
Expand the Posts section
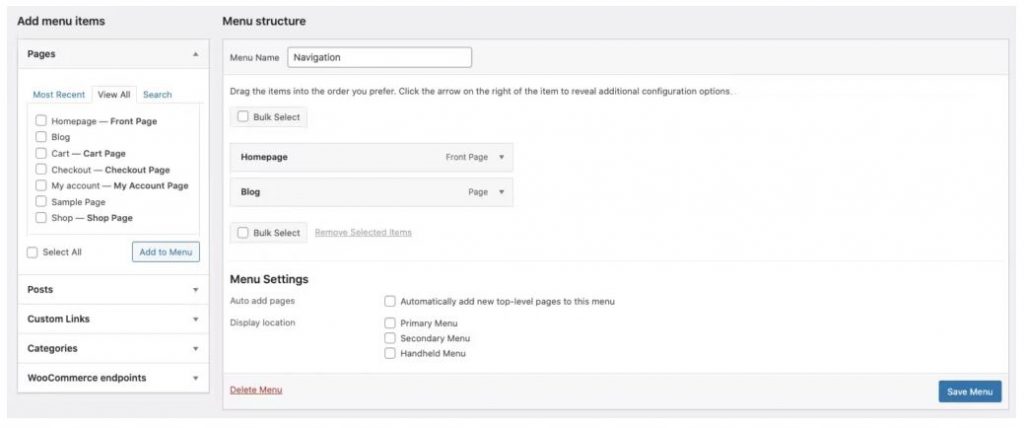[x=195, y=289]
